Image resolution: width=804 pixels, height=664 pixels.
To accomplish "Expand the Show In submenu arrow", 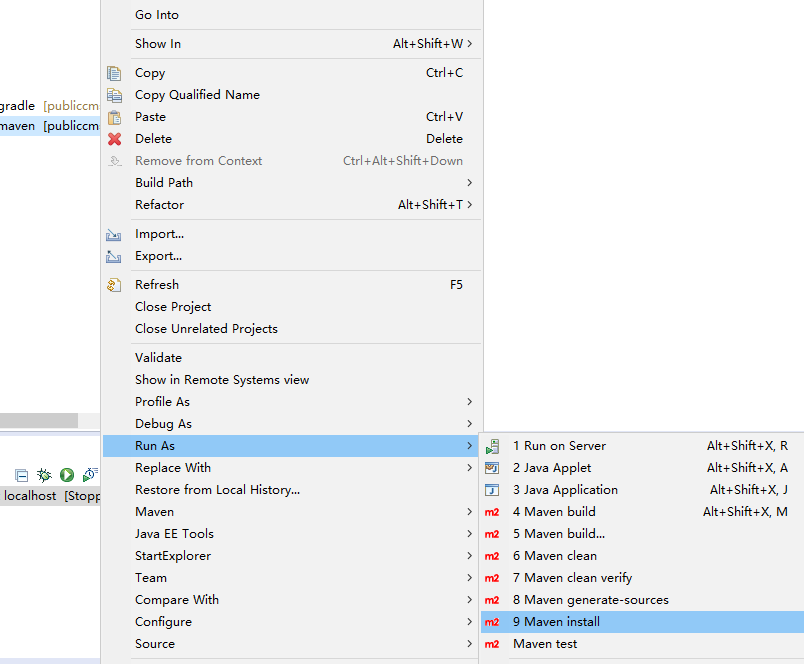I will coord(470,44).
